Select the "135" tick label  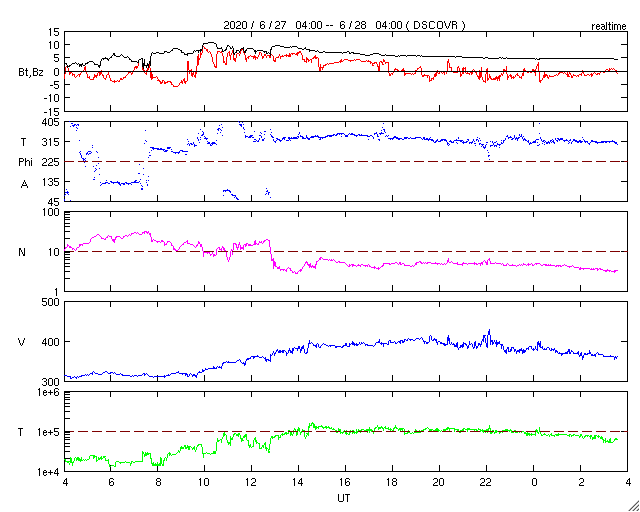51,182
